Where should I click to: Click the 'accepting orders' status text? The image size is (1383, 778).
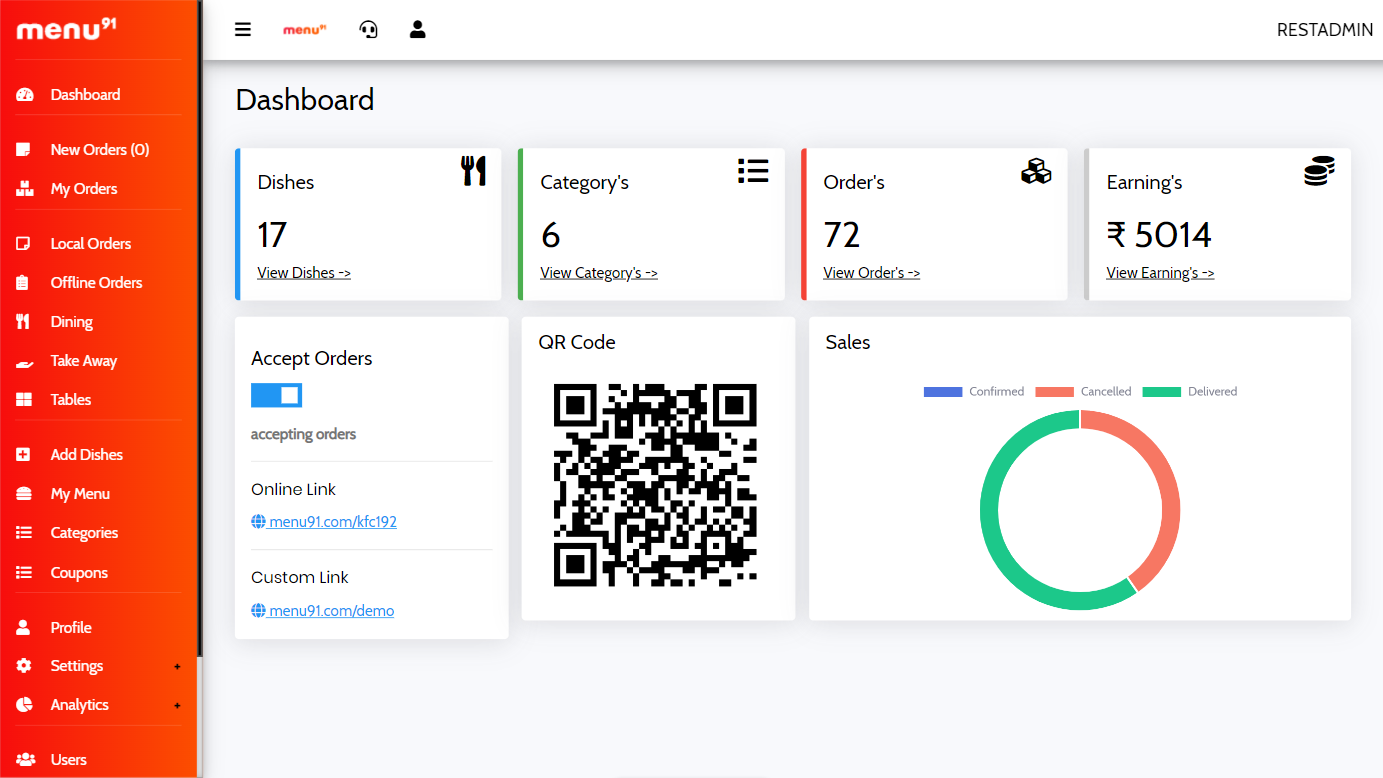[x=303, y=435]
